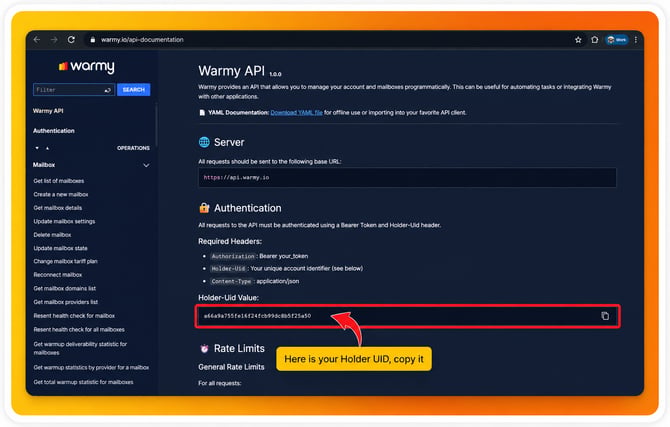Open 'Update mailbox settings' operation

click(x=65, y=221)
